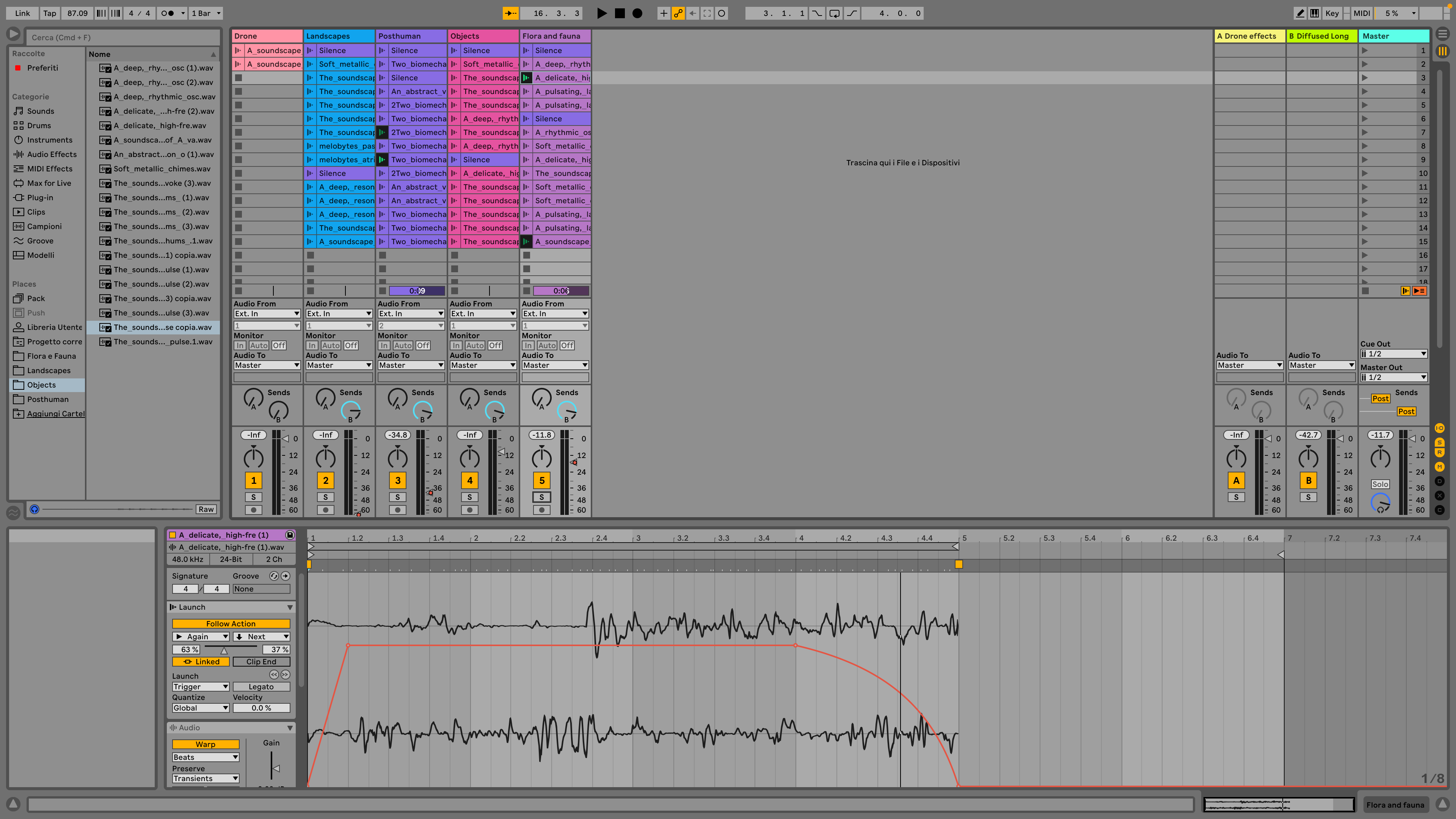1456x819 pixels.
Task: Click the Arrangement Record button
Action: (637, 13)
